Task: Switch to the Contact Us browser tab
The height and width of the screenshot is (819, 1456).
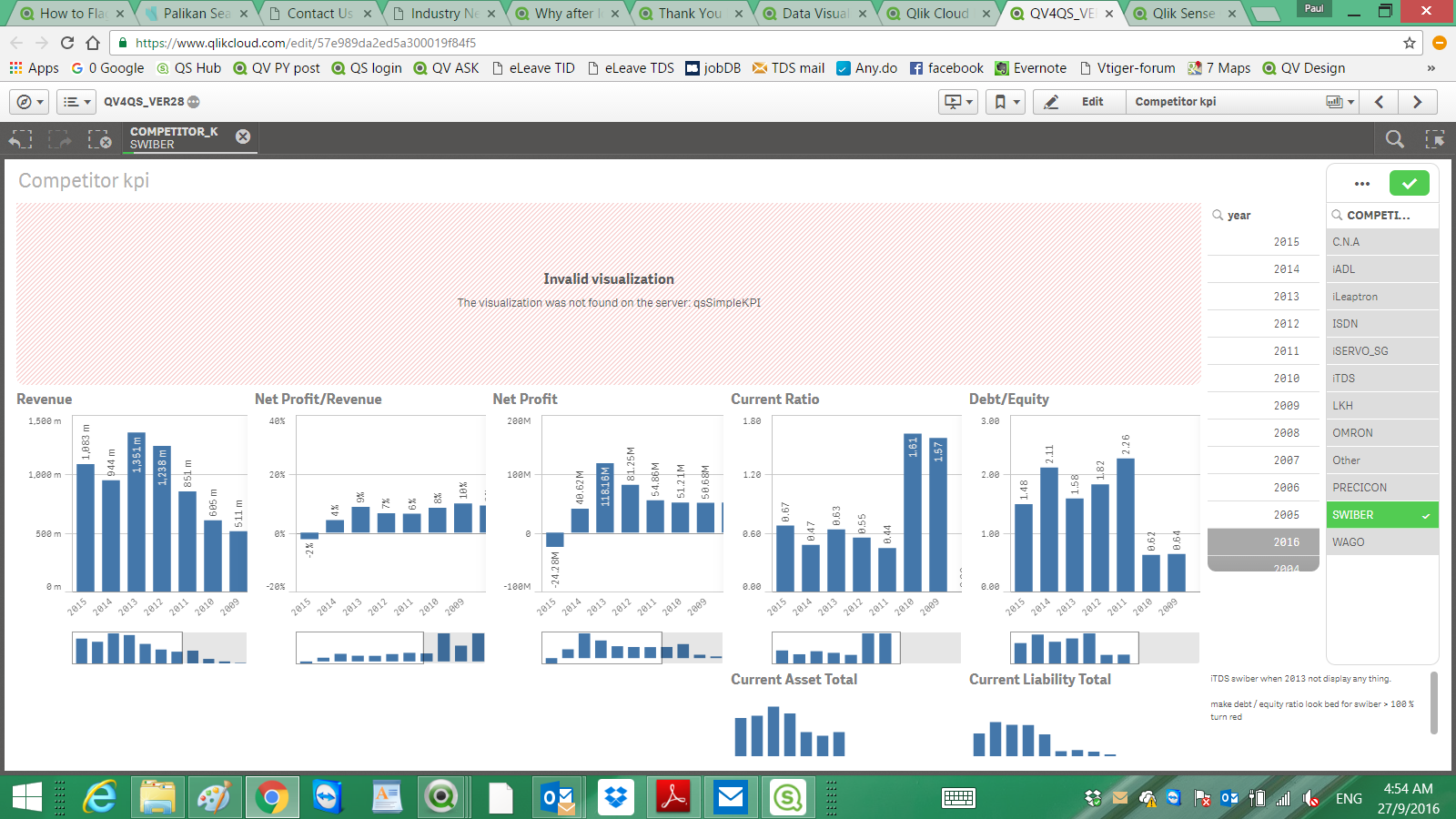Action: point(320,14)
